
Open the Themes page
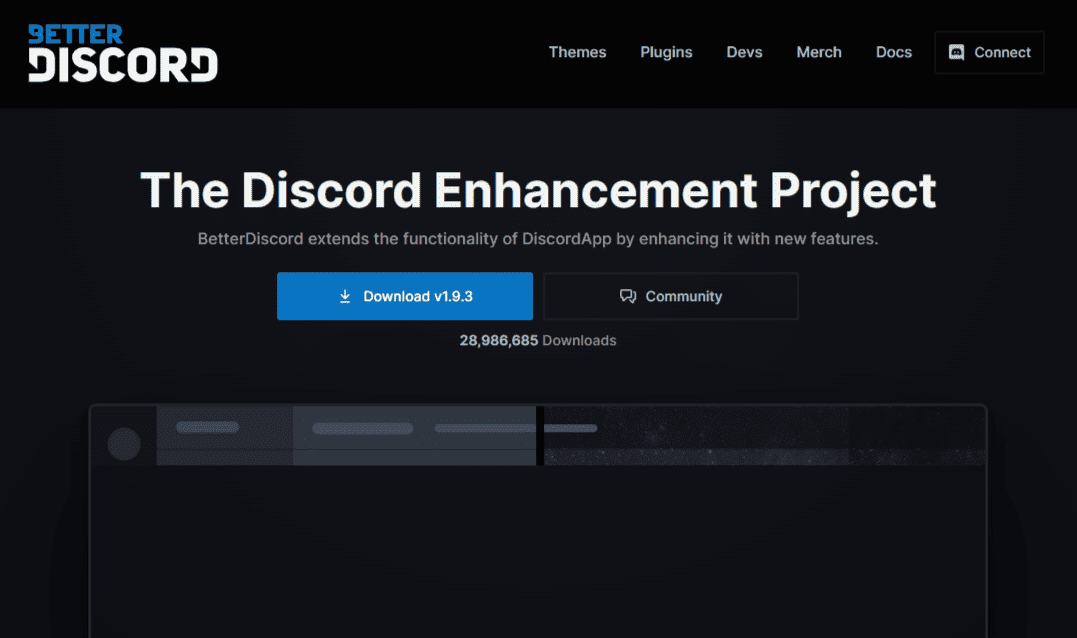(x=577, y=52)
